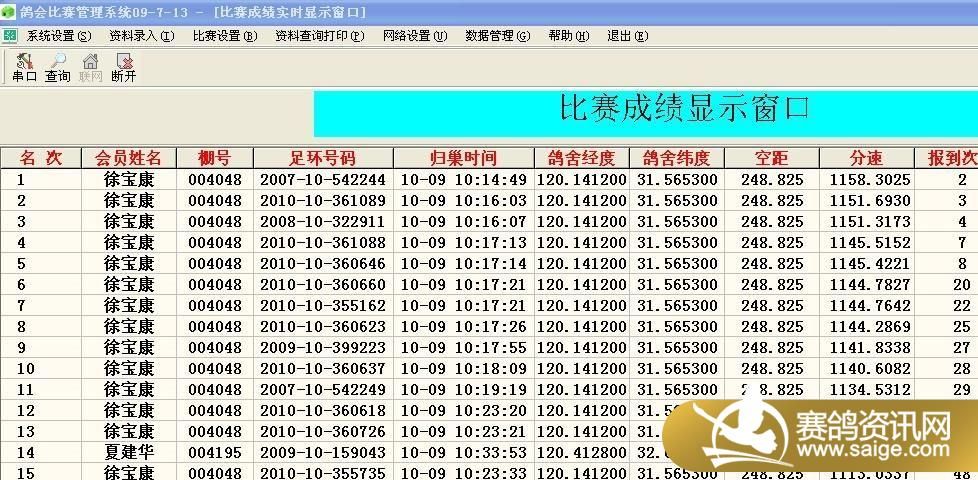978x480 pixels.
Task: Open the 网络设置 menu
Action: (x=414, y=36)
